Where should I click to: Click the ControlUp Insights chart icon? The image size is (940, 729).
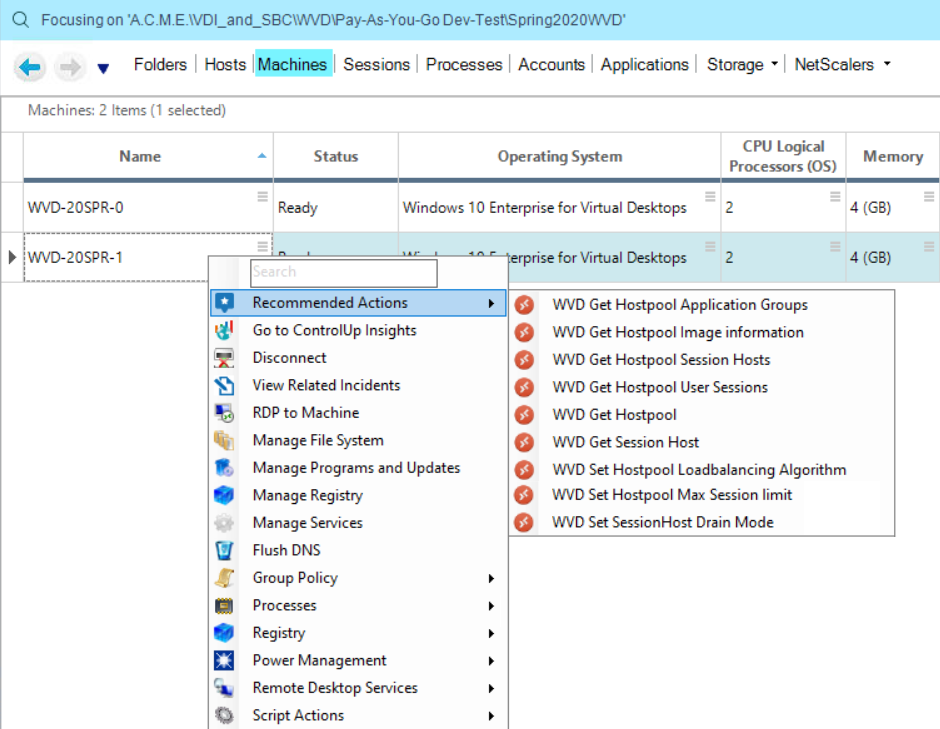[x=224, y=330]
